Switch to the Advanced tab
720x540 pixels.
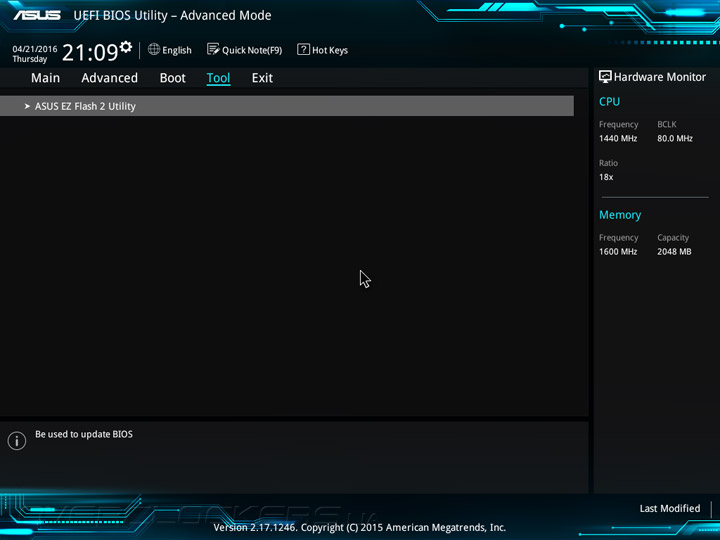click(109, 78)
